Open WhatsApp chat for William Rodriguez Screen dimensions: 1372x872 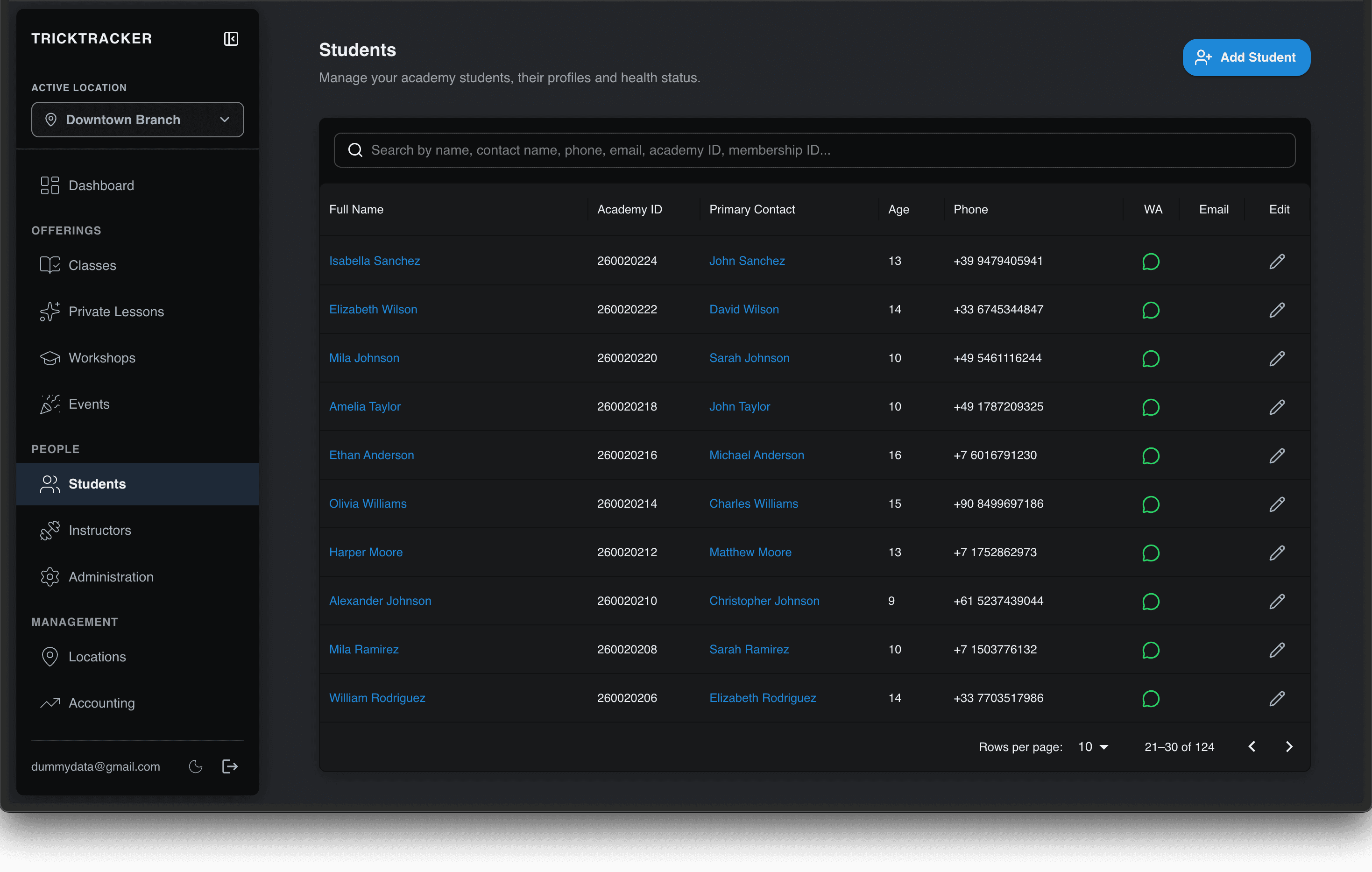pos(1151,698)
